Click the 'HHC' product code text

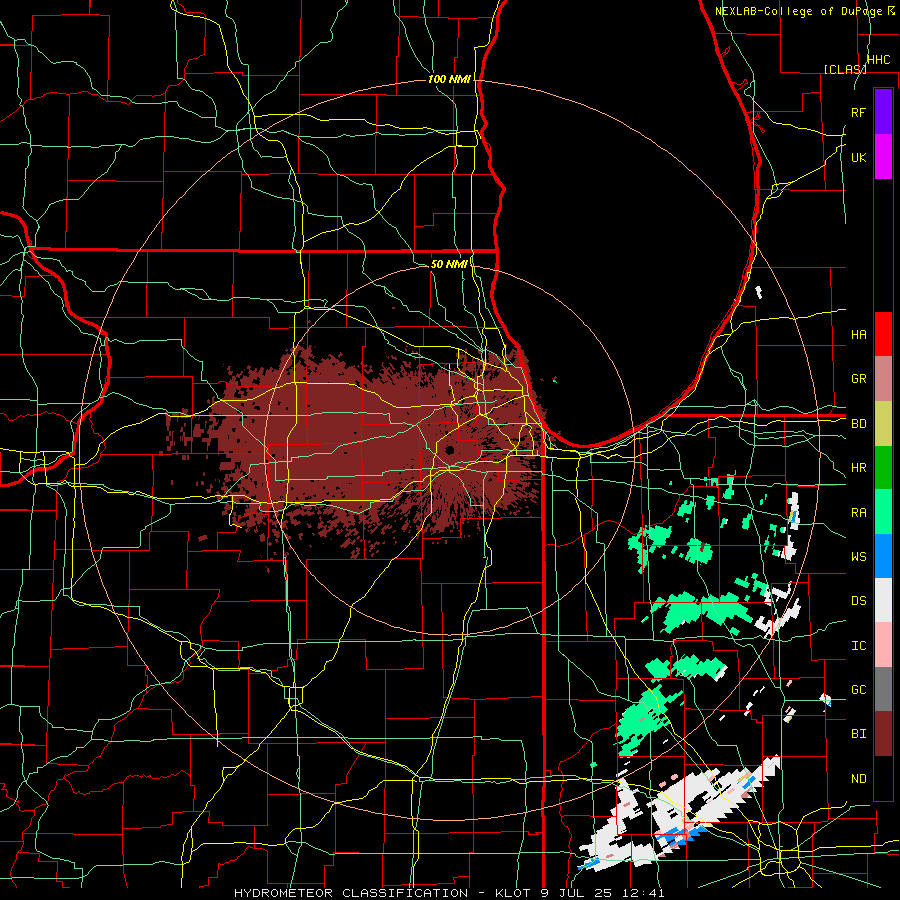878,59
